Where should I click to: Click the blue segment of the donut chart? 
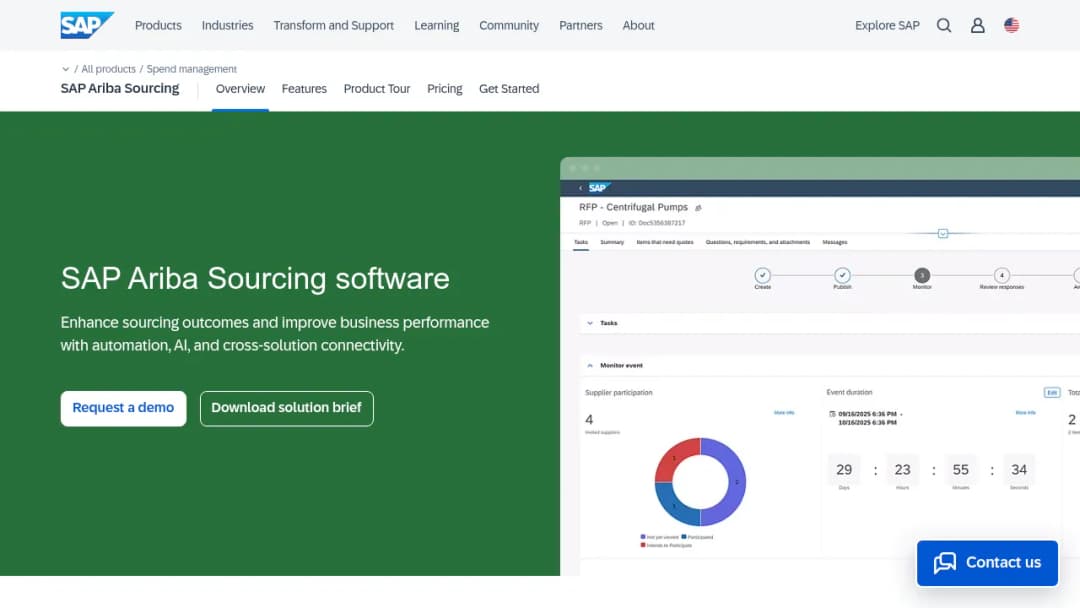point(674,508)
